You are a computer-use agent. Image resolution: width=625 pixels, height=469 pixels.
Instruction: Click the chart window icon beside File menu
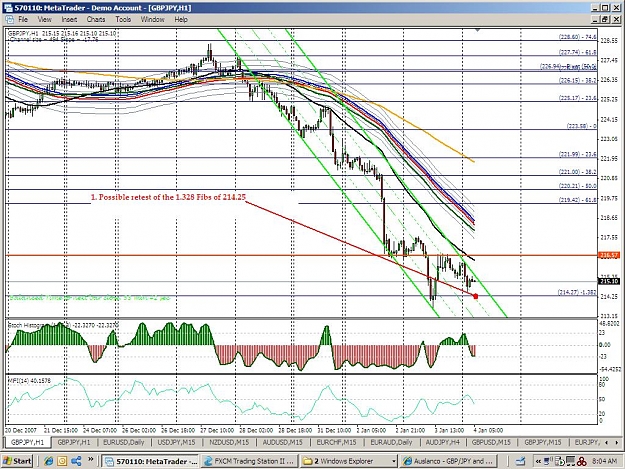(9, 20)
